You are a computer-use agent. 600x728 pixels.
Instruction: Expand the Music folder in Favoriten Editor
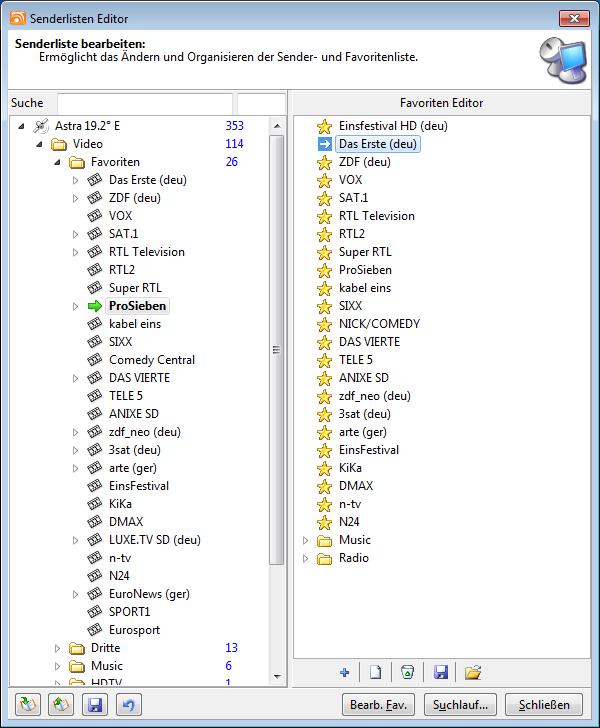click(305, 540)
